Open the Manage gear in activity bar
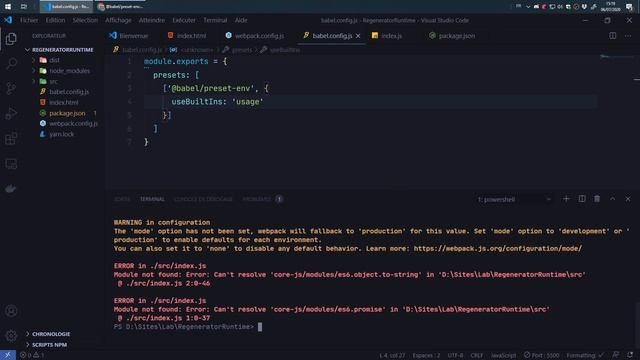The width and height of the screenshot is (640, 360). [11, 336]
